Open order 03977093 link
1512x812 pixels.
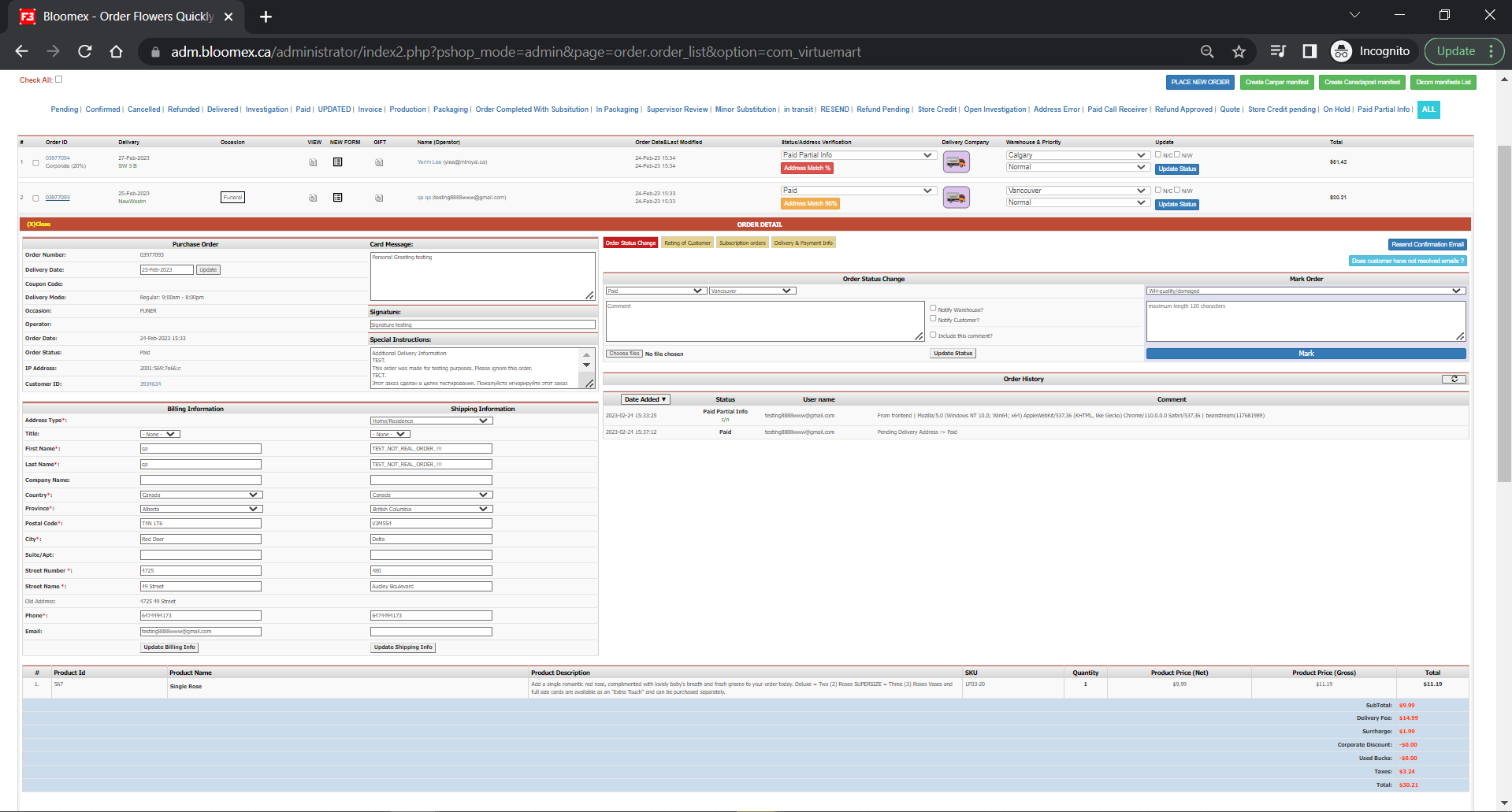58,198
